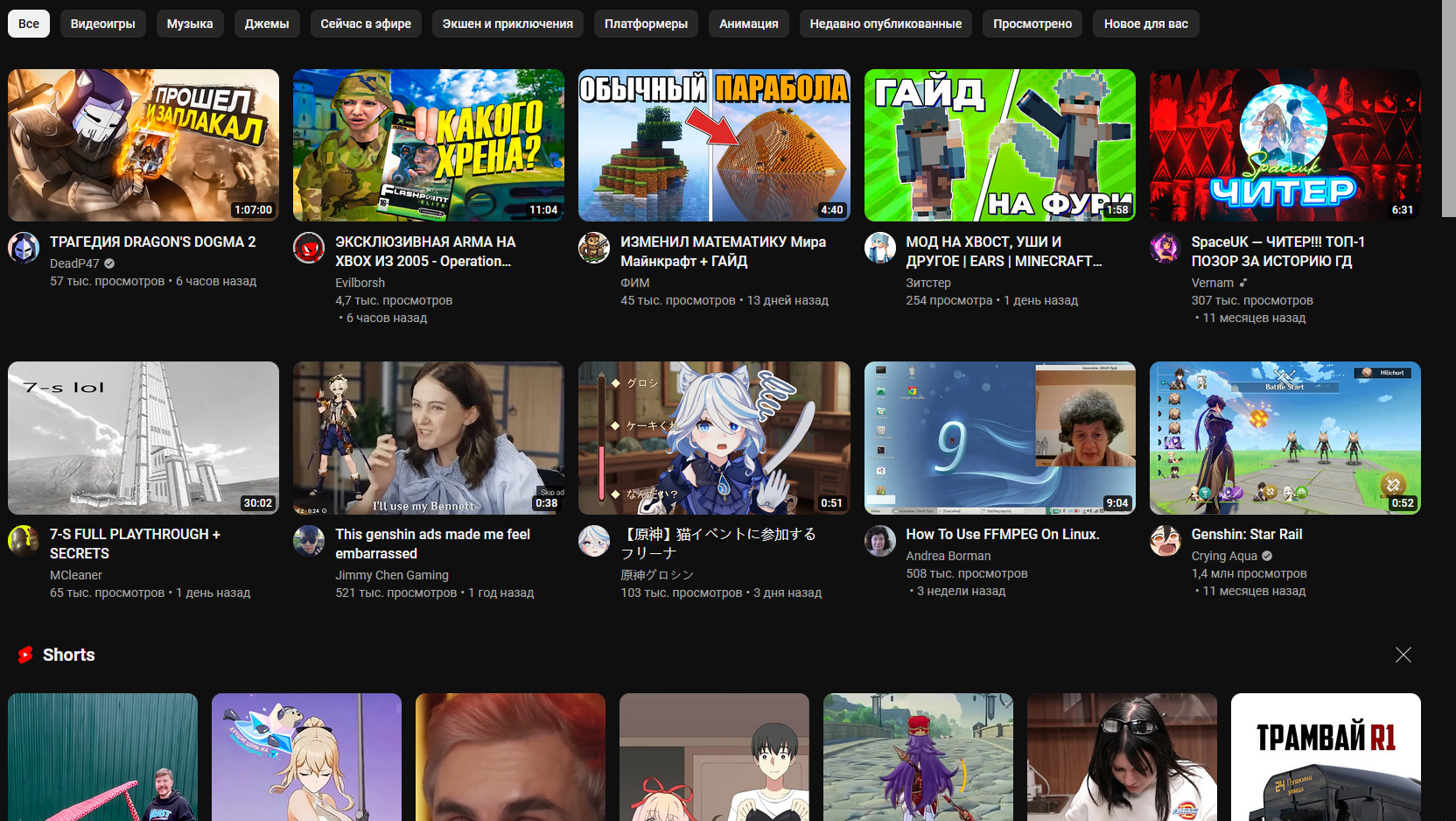Image resolution: width=1456 pixels, height=821 pixels.
Task: Open ЭКСКЛЮЗИВНАЯ ARMA НА XBOX title link
Action: [425, 251]
